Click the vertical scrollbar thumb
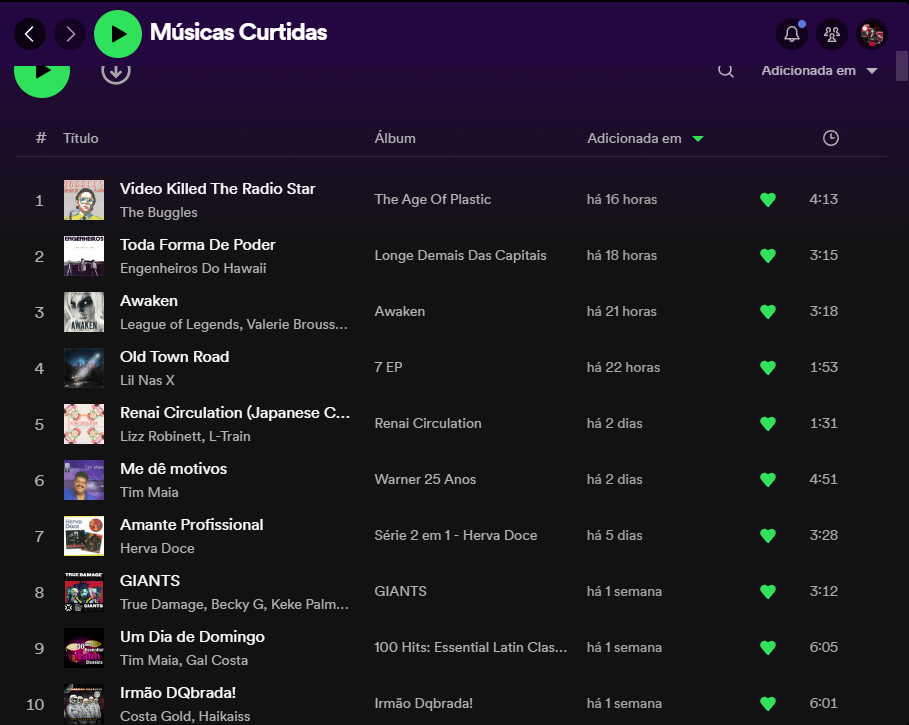The width and height of the screenshot is (909, 725). (902, 66)
